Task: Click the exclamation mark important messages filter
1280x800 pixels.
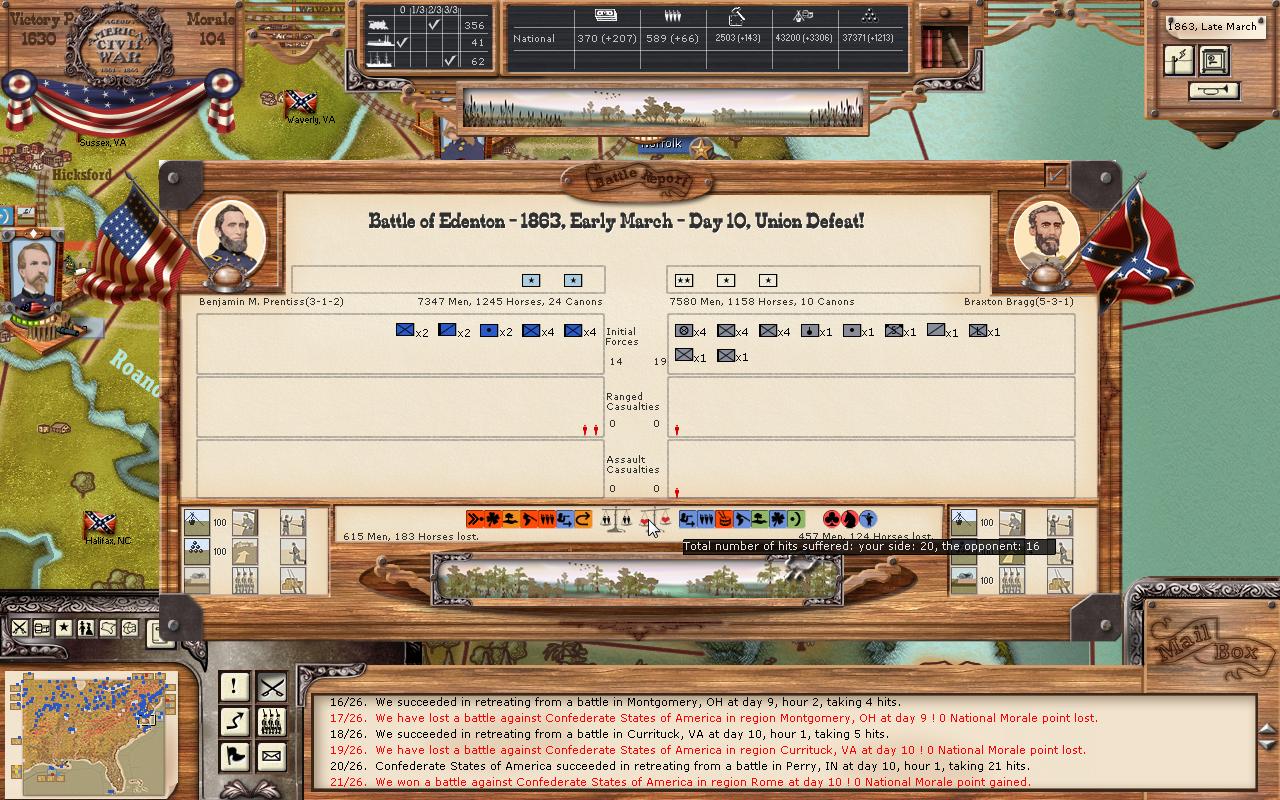Action: click(234, 687)
